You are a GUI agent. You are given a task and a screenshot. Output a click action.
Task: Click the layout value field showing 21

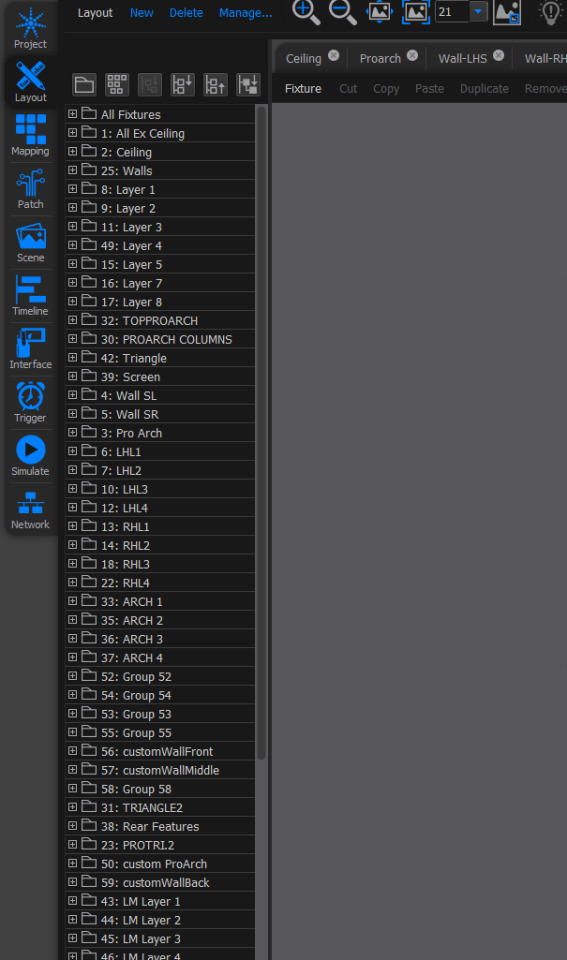point(452,12)
